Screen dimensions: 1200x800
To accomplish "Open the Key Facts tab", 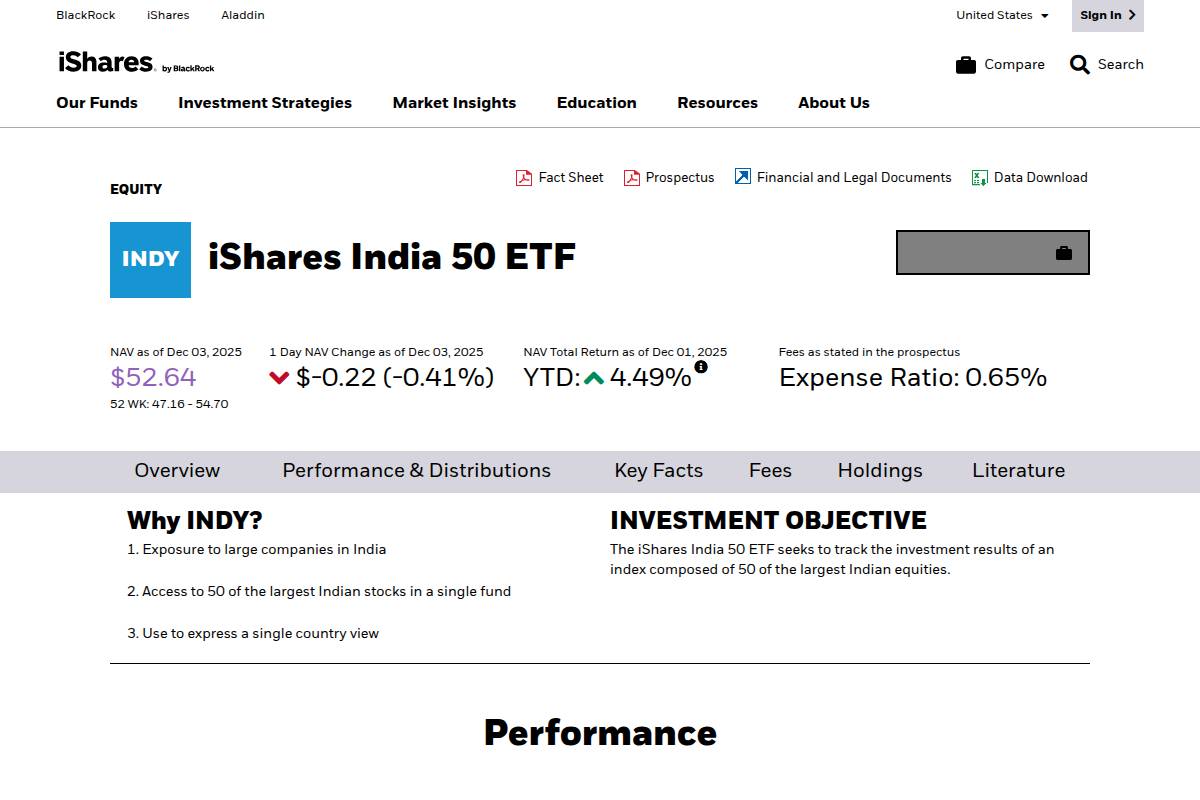I will (x=658, y=470).
